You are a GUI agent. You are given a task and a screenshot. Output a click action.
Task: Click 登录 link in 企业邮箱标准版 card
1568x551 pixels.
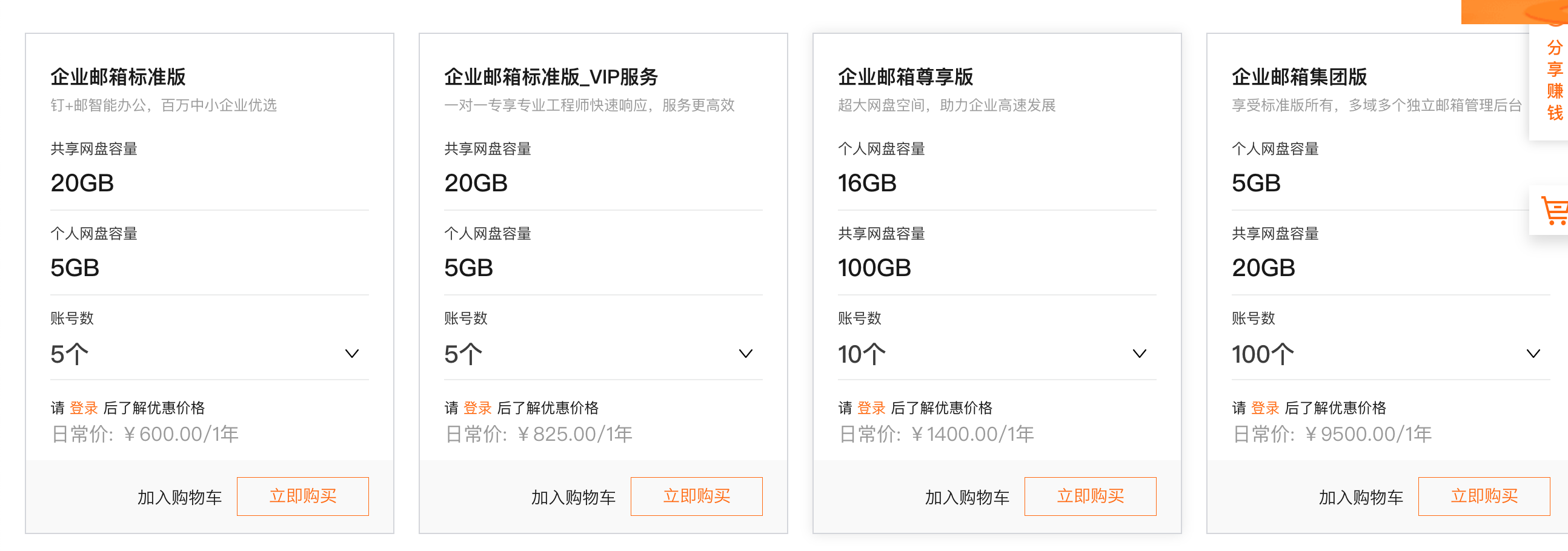(84, 408)
